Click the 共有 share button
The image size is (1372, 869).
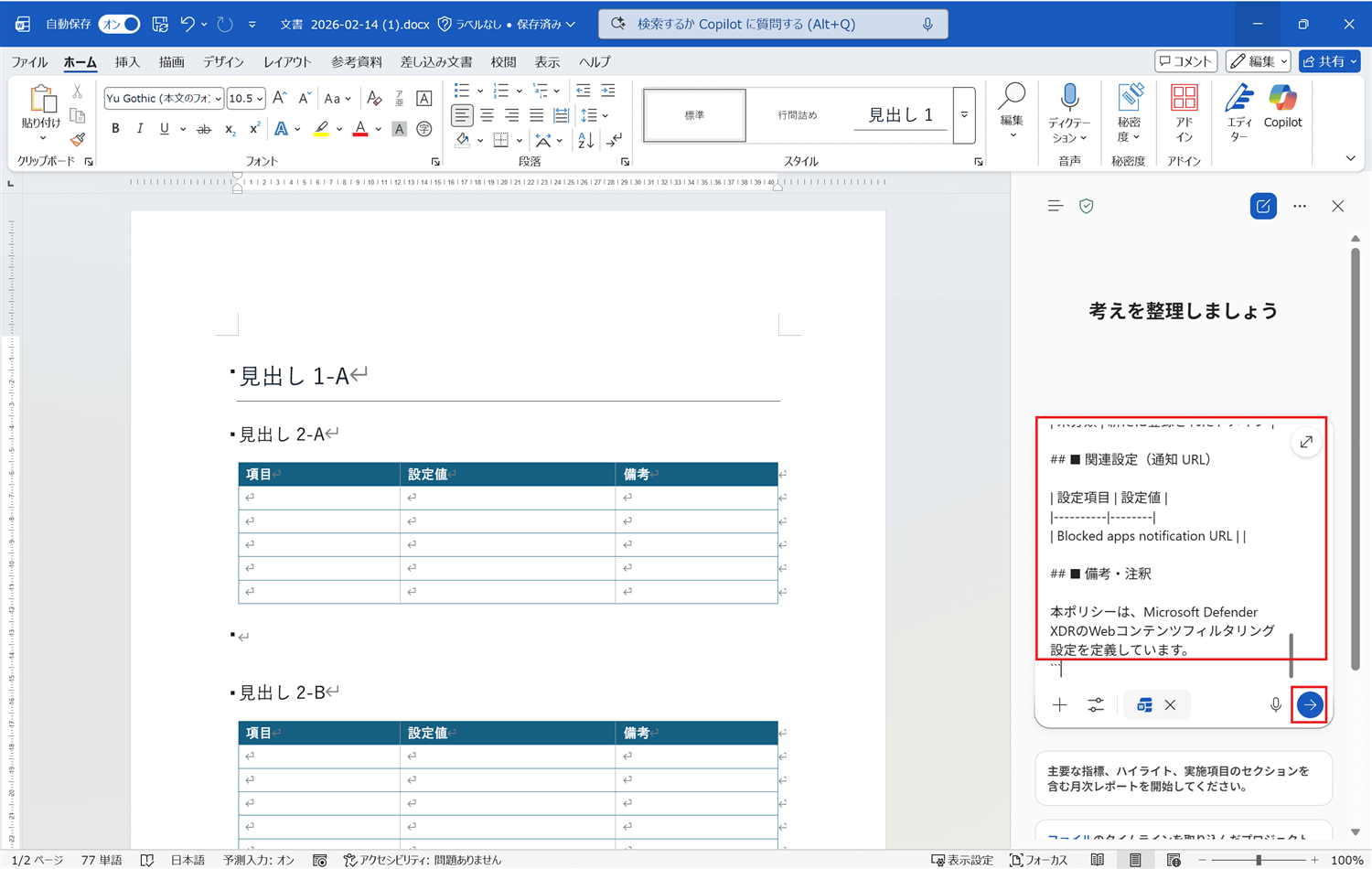pyautogui.click(x=1329, y=61)
